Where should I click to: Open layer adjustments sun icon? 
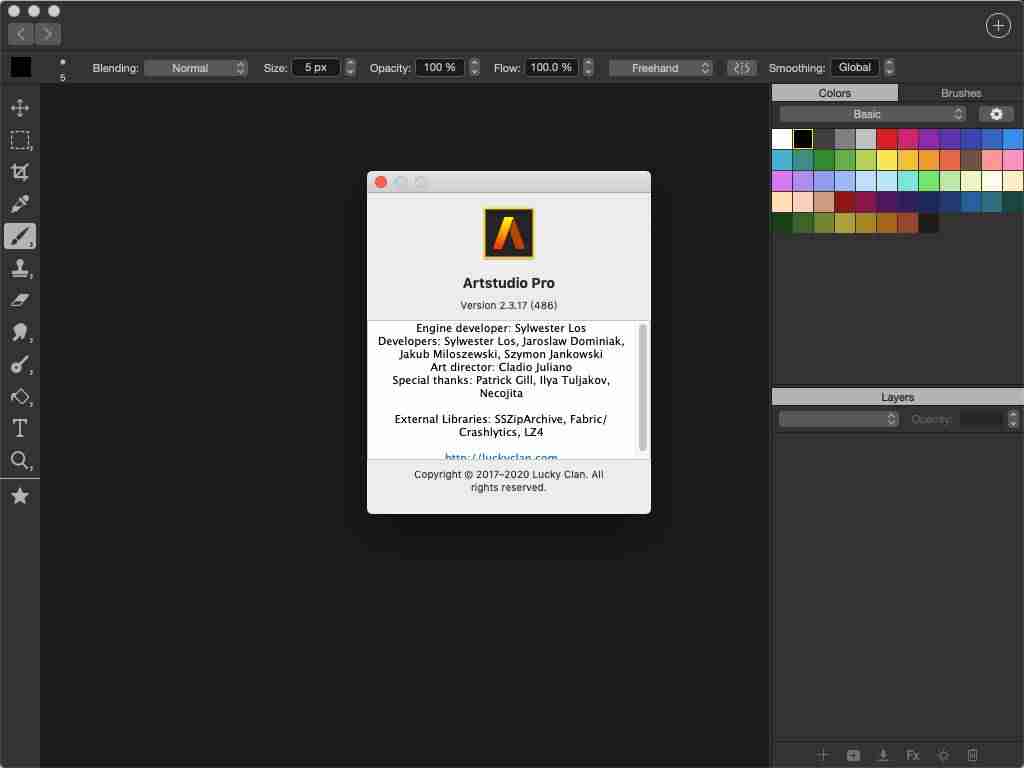943,755
